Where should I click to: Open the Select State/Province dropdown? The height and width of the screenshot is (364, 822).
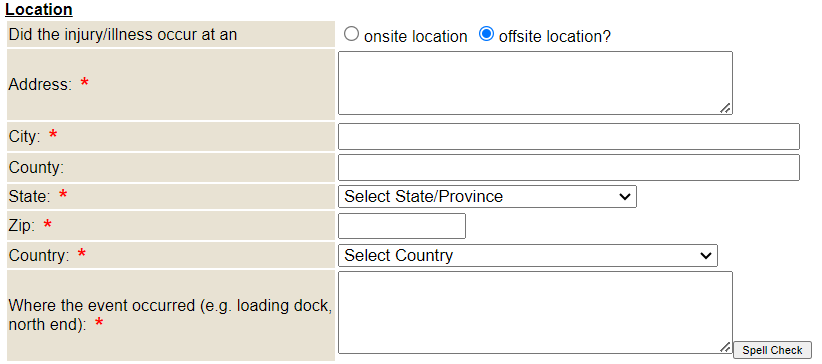coord(488,196)
